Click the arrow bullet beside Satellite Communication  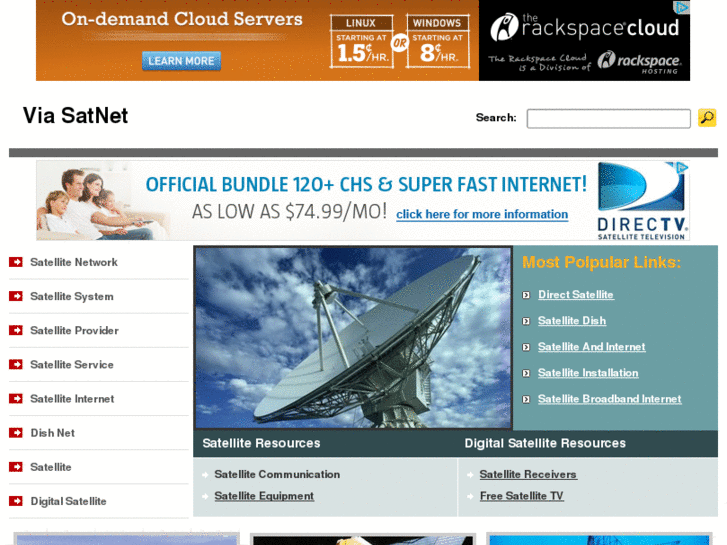[x=205, y=474]
